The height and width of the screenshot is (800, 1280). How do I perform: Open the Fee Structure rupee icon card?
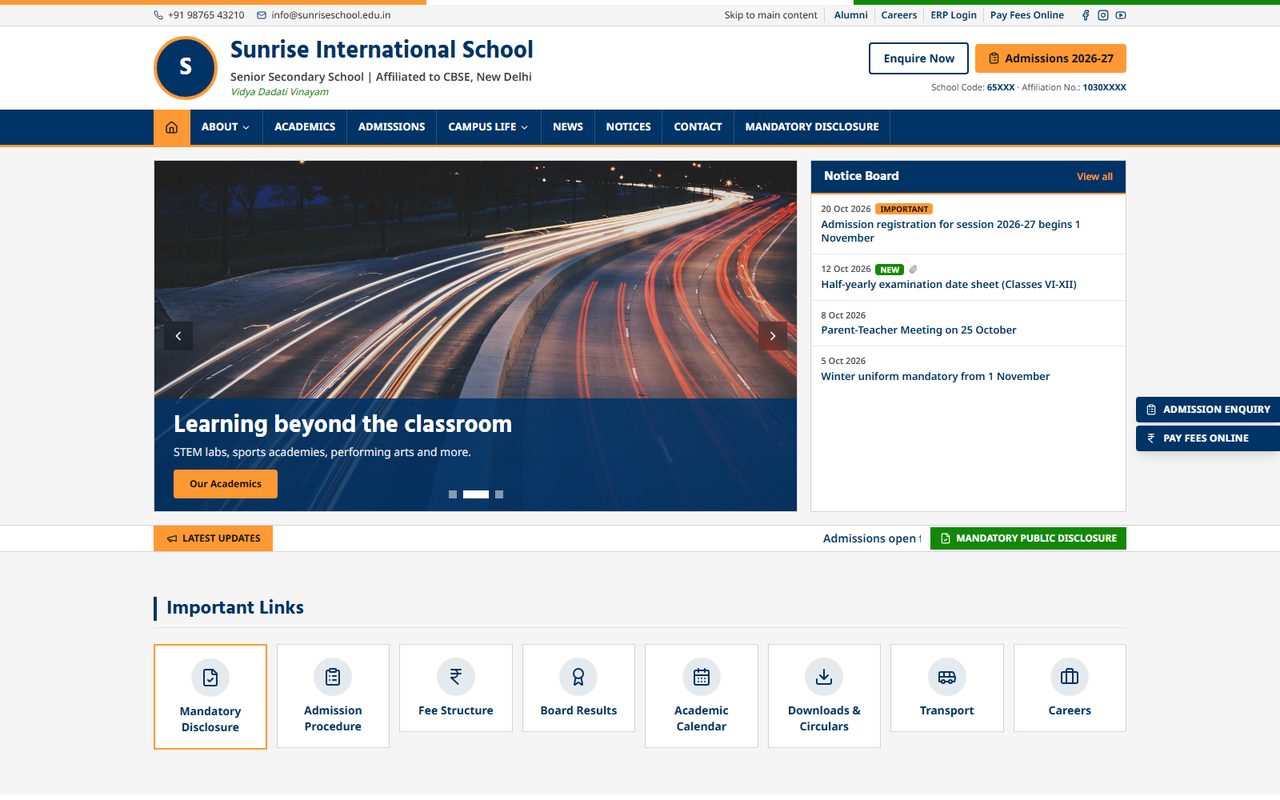point(456,688)
